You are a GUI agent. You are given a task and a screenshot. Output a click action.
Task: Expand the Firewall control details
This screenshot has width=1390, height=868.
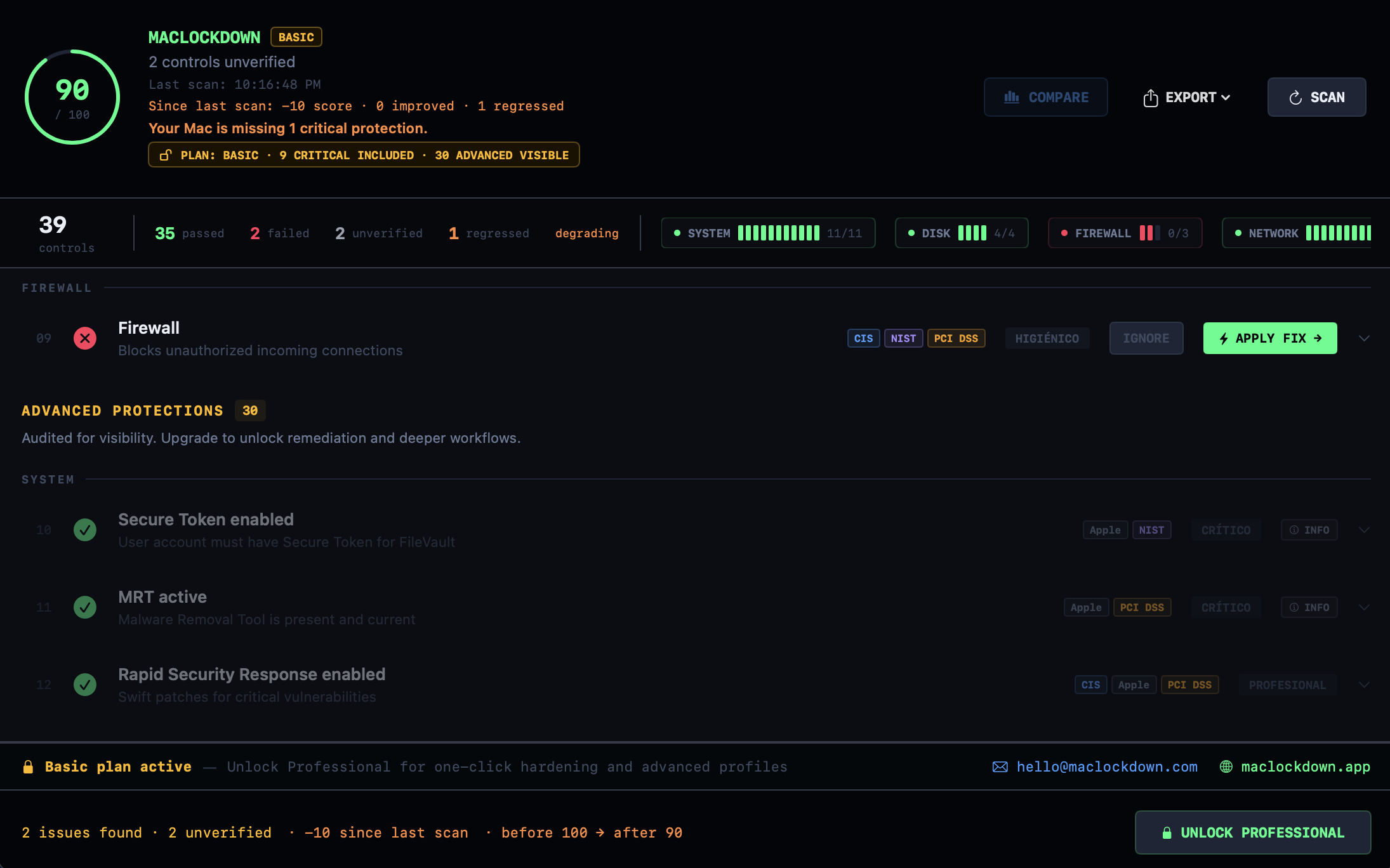click(1364, 338)
